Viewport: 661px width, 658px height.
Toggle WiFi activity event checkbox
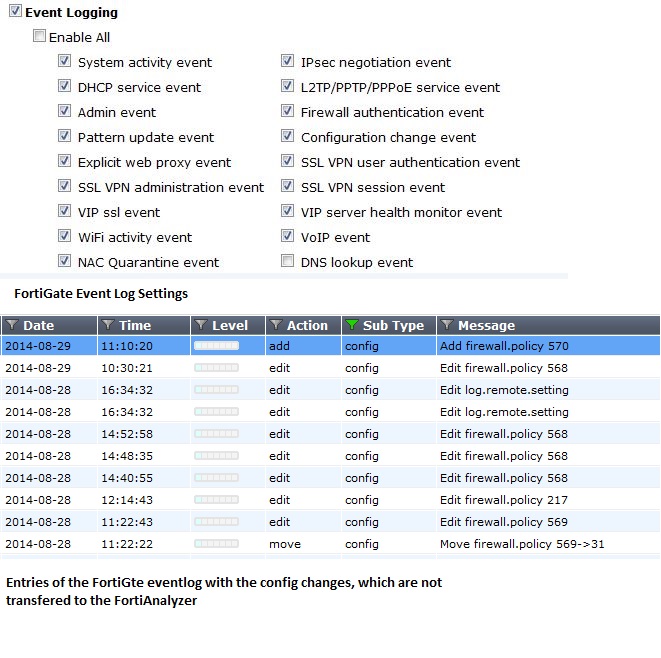[x=64, y=236]
